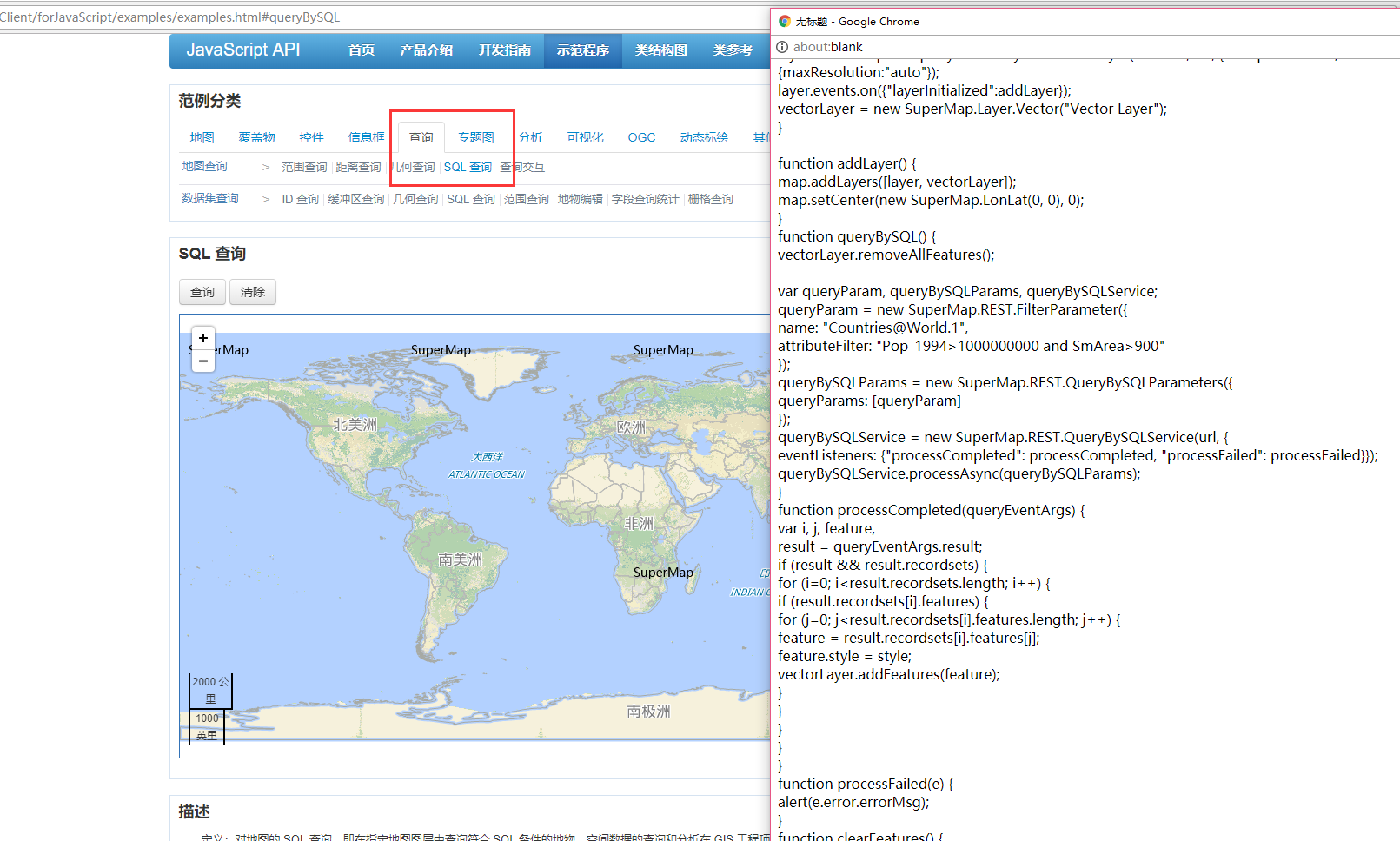
Task: Click the 描述 section heading
Action: click(x=194, y=811)
